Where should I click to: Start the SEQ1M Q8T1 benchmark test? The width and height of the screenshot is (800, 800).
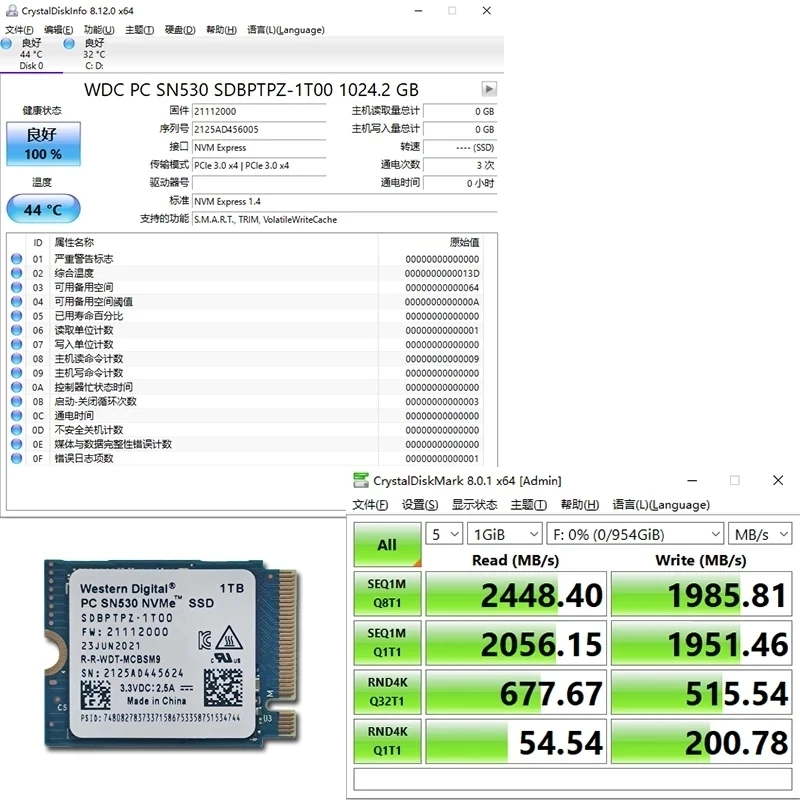(387, 593)
